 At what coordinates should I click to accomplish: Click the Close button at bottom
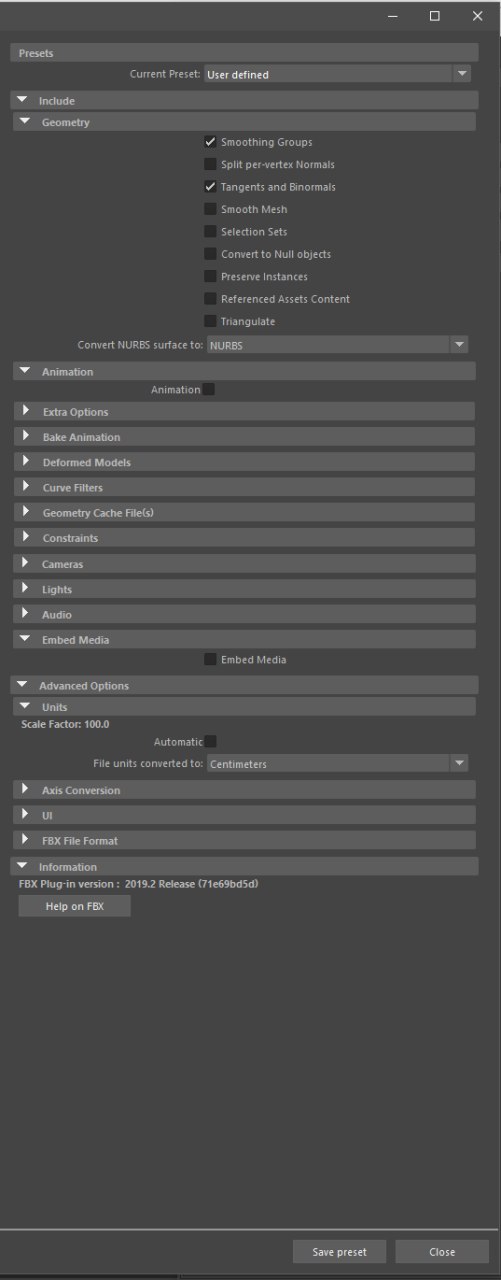coord(442,1252)
